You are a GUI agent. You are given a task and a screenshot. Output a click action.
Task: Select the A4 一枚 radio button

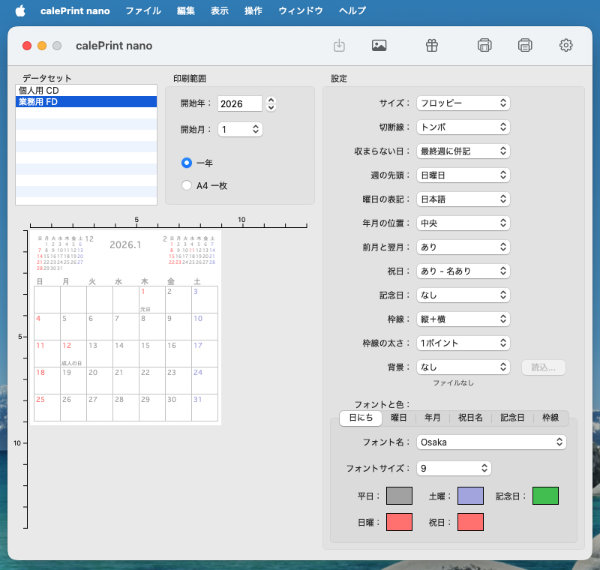[187, 184]
